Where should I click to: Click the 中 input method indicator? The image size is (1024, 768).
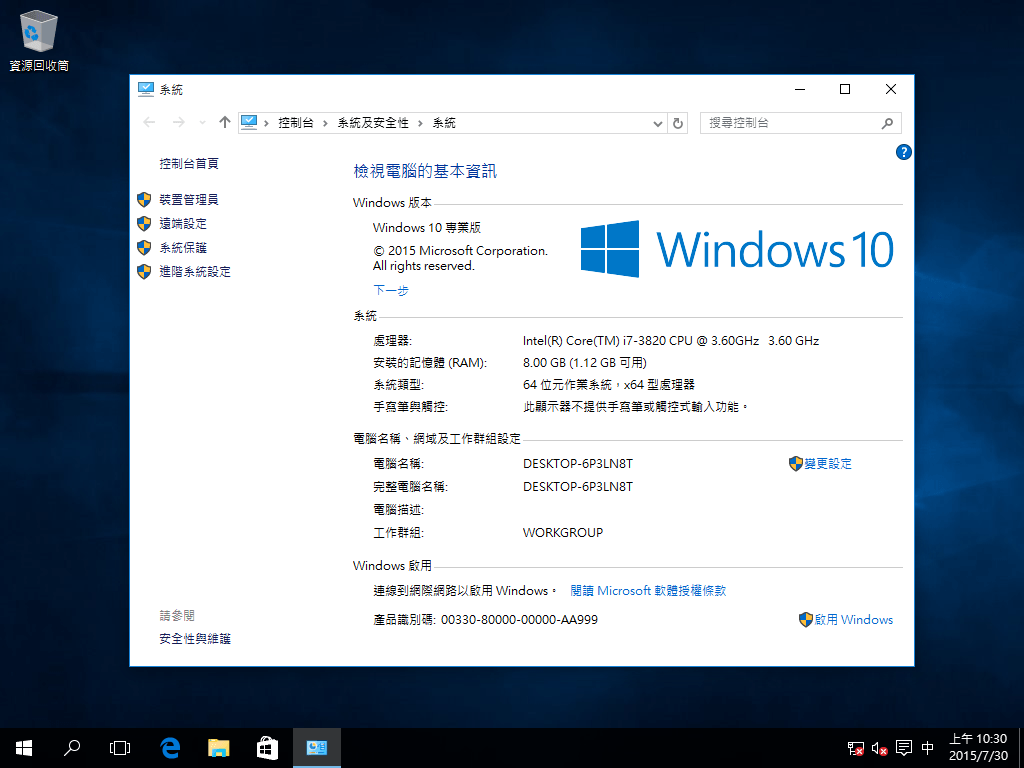pos(927,748)
